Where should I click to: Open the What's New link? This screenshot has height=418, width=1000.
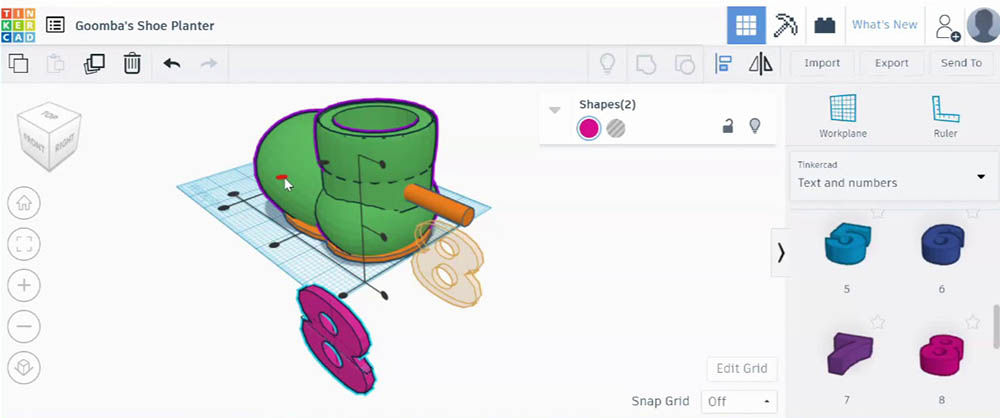(885, 24)
